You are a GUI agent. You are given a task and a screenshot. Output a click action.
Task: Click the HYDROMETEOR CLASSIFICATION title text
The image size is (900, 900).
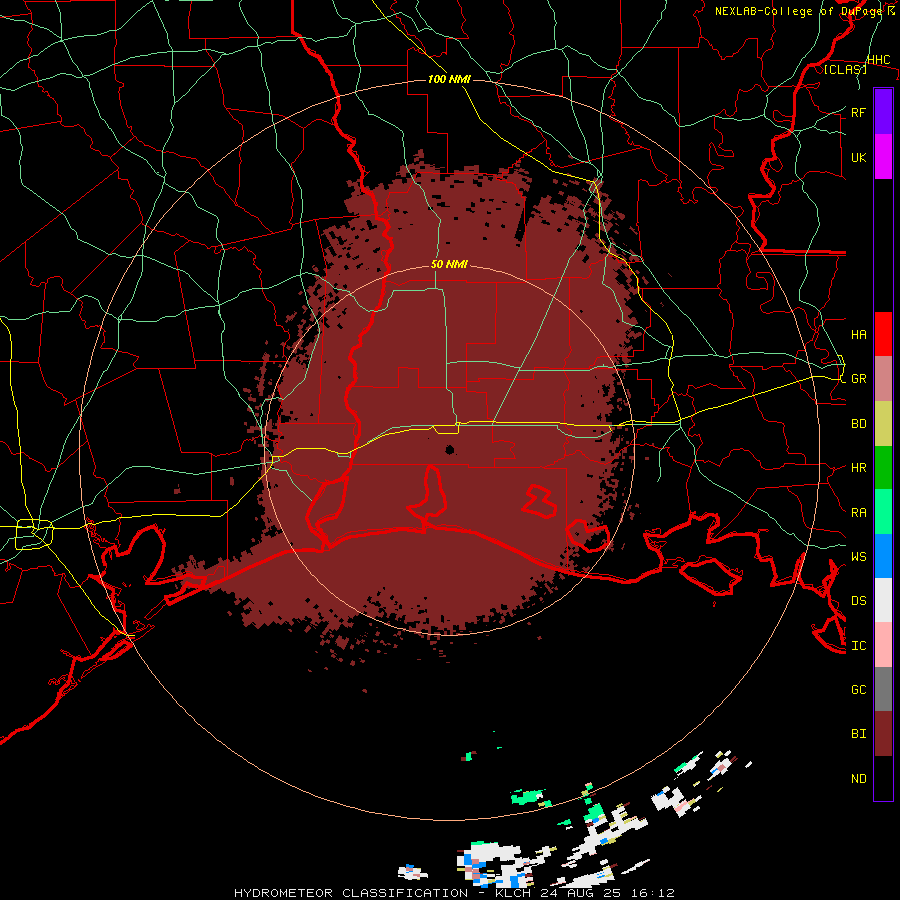(351, 893)
